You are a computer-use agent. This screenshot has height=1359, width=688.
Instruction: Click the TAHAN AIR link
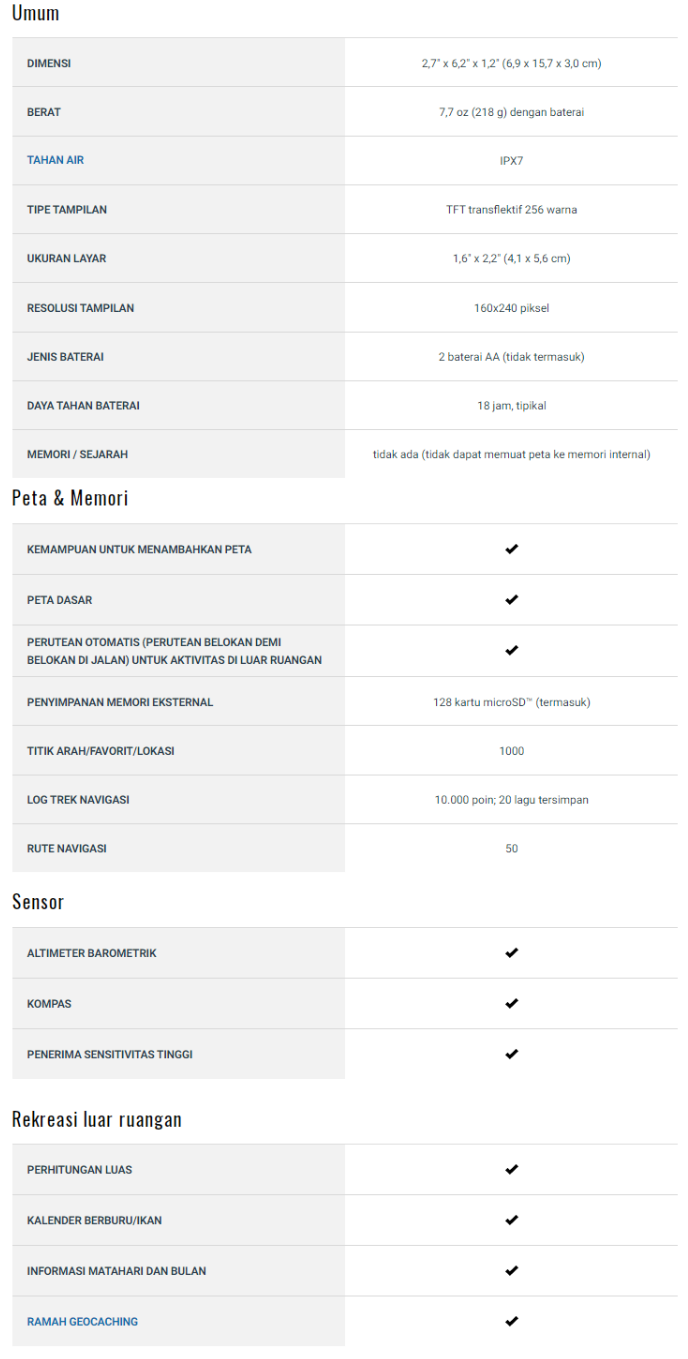coord(55,160)
